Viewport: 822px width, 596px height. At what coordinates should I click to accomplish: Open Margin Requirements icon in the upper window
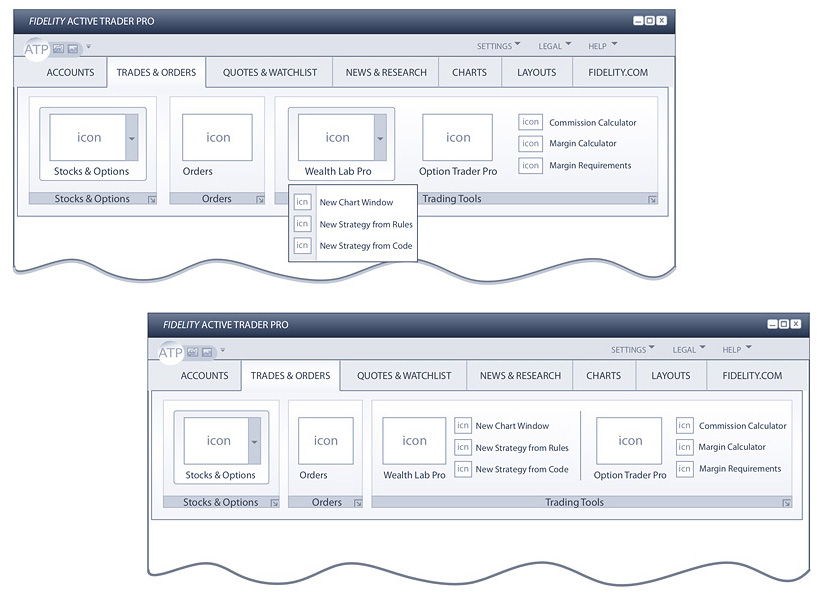pyautogui.click(x=530, y=165)
